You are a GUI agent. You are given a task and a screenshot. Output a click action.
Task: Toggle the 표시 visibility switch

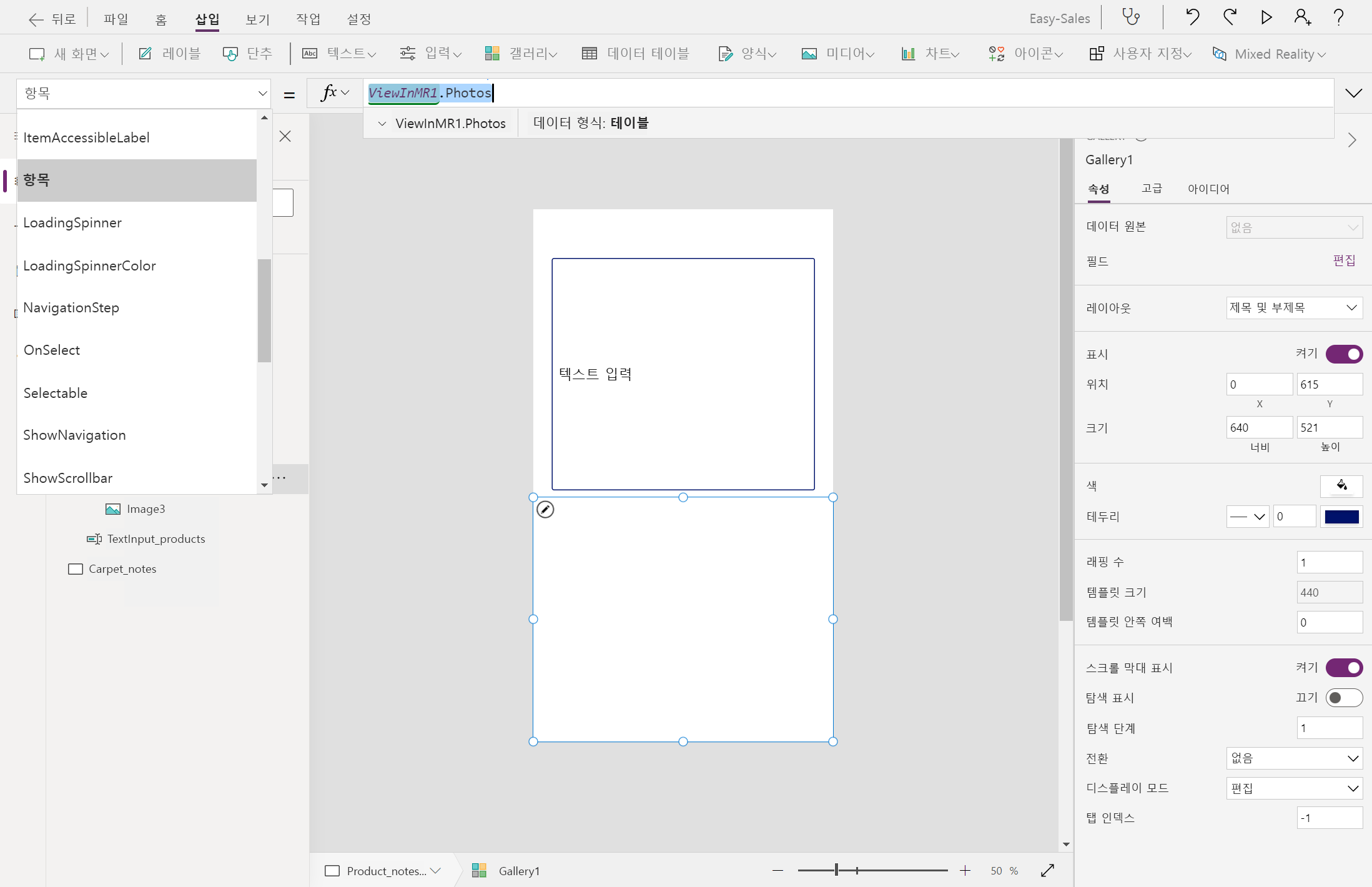click(x=1344, y=354)
